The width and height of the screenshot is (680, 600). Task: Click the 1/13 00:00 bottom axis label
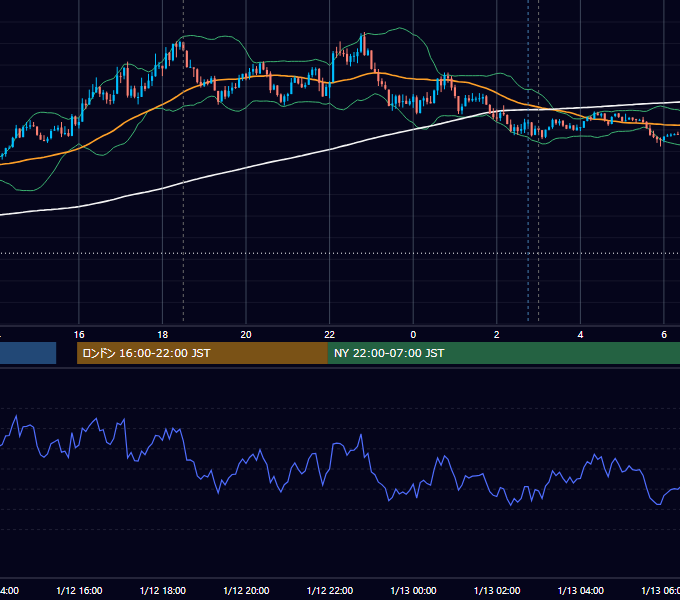pyautogui.click(x=413, y=590)
